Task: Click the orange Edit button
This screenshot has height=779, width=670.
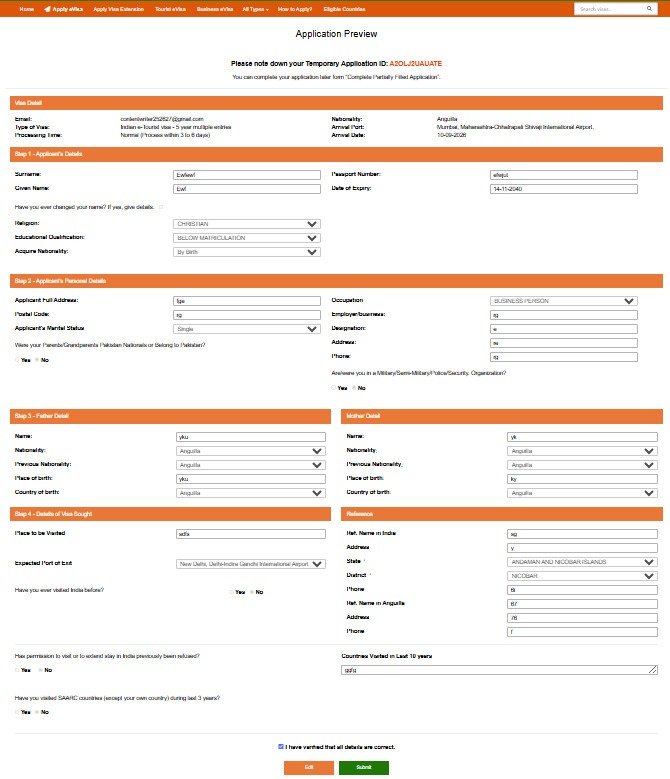Action: (x=309, y=768)
